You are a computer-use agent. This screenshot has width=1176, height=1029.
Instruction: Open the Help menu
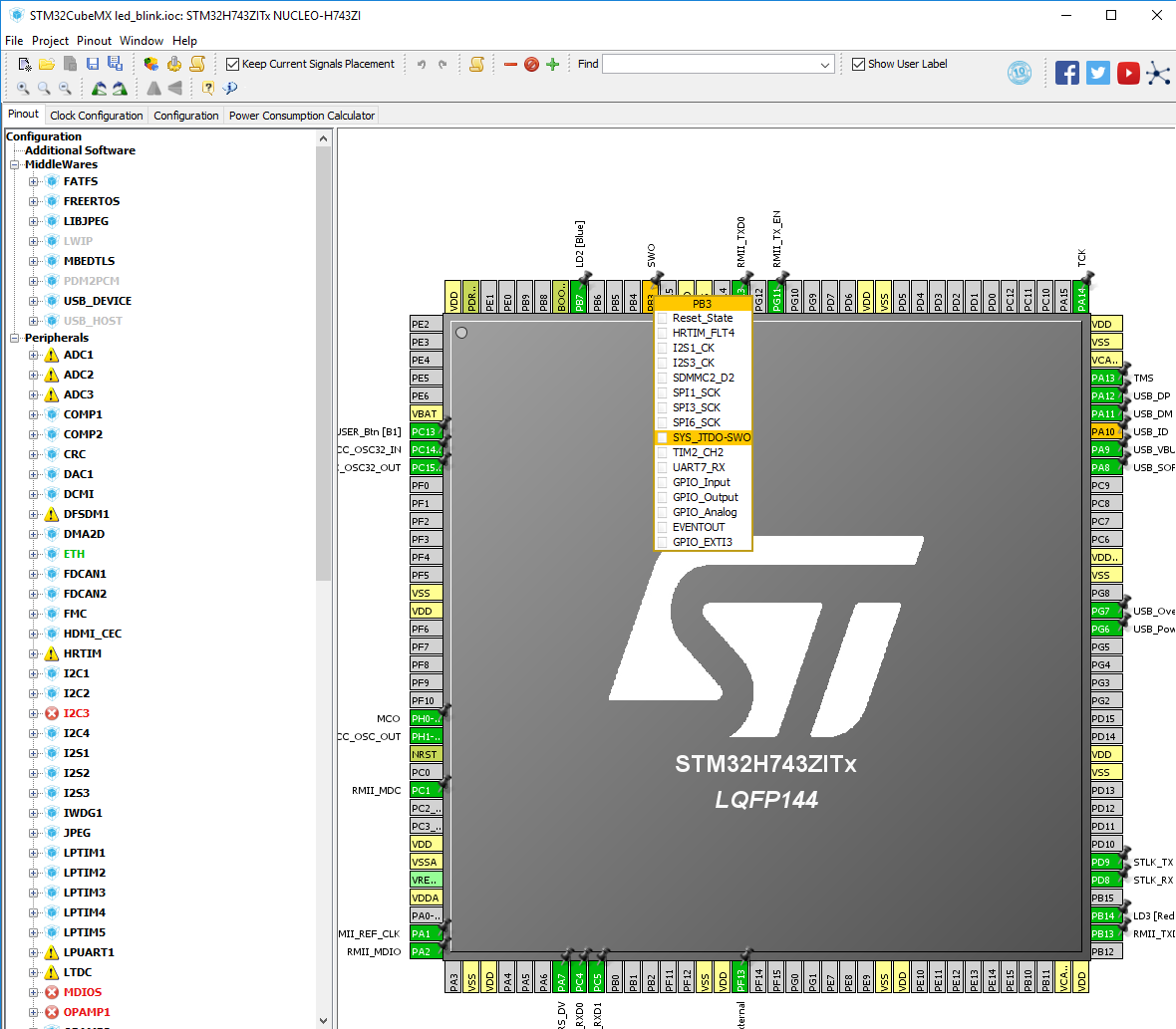(x=184, y=41)
